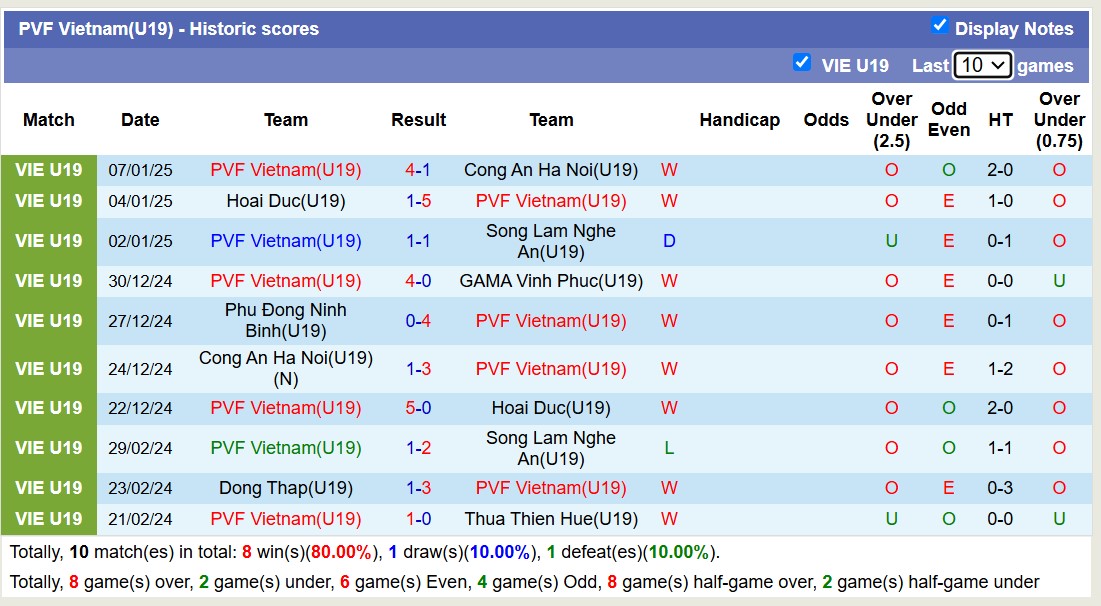Viewport: 1101px width, 606px height.
Task: Click the VIE U19 league cell for 21/02/24
Action: point(49,519)
